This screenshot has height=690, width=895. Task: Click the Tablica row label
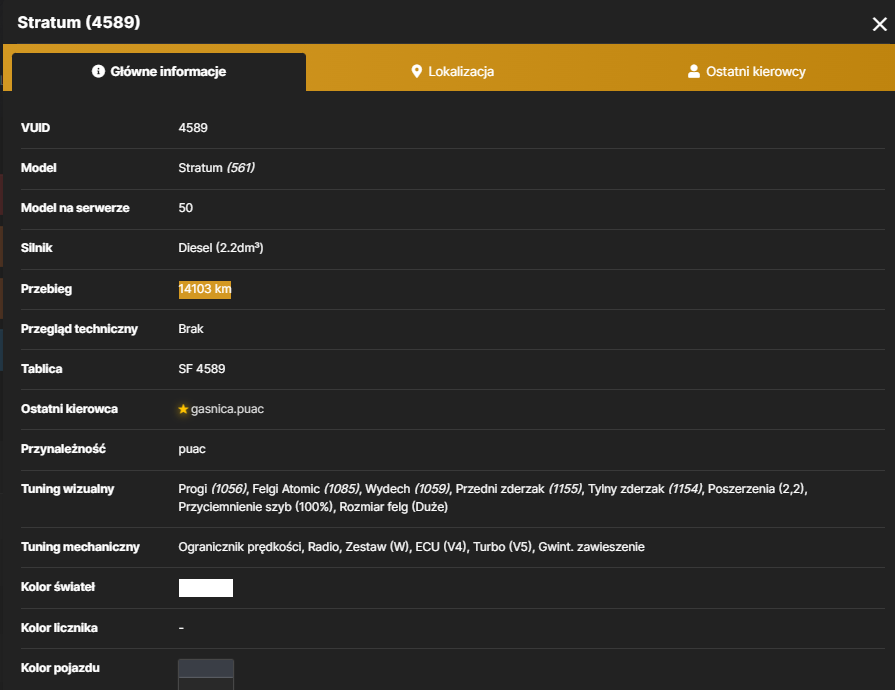click(x=42, y=369)
